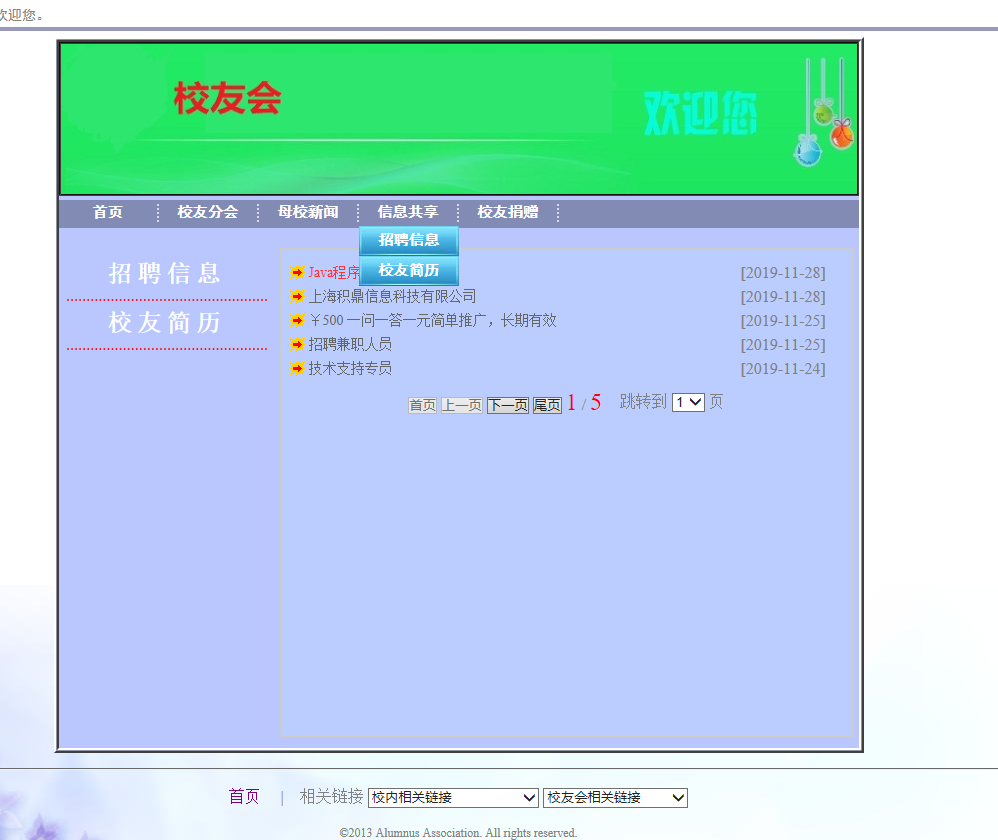The image size is (998, 840).
Task: Open the 校友会相关链接 dropdown in the footer
Action: [x=613, y=797]
